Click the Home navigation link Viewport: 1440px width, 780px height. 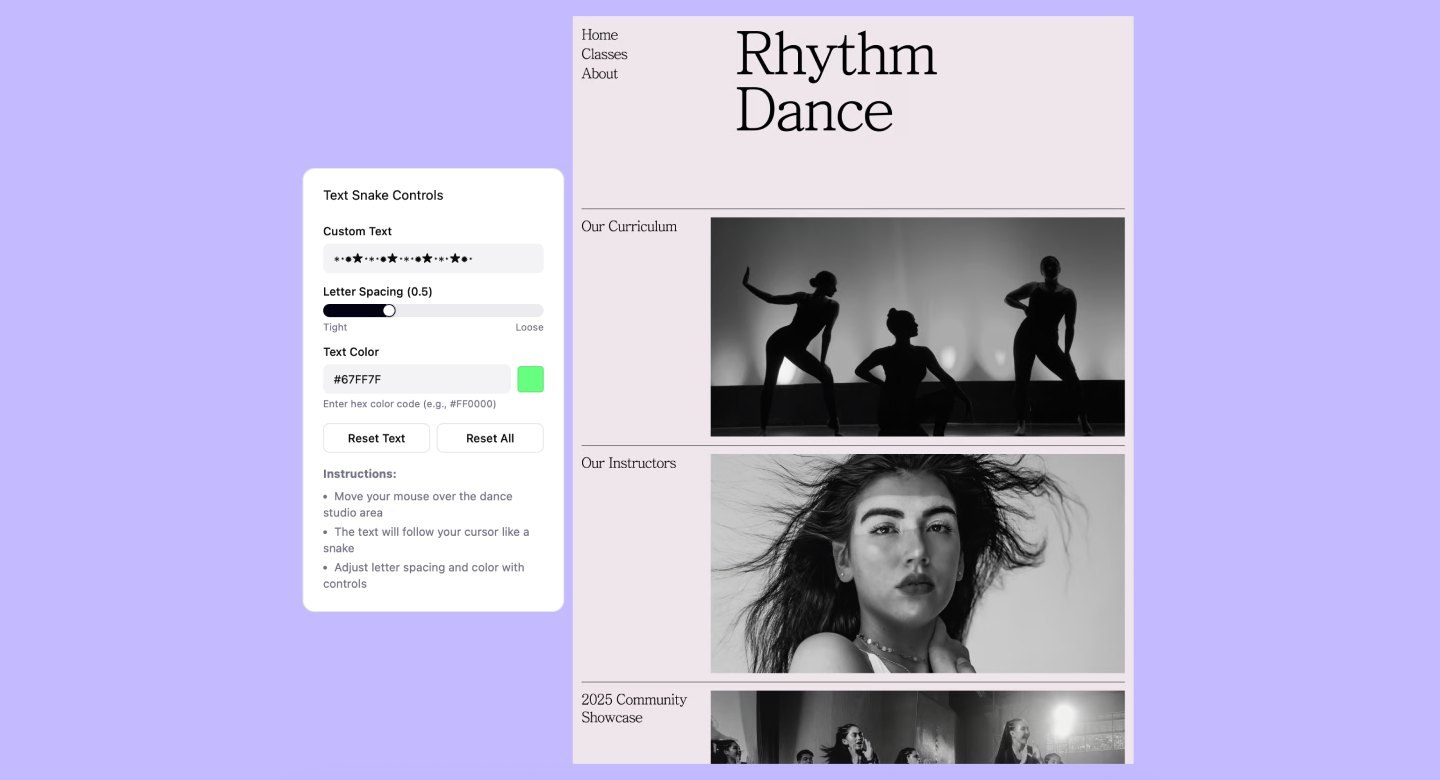pos(599,34)
